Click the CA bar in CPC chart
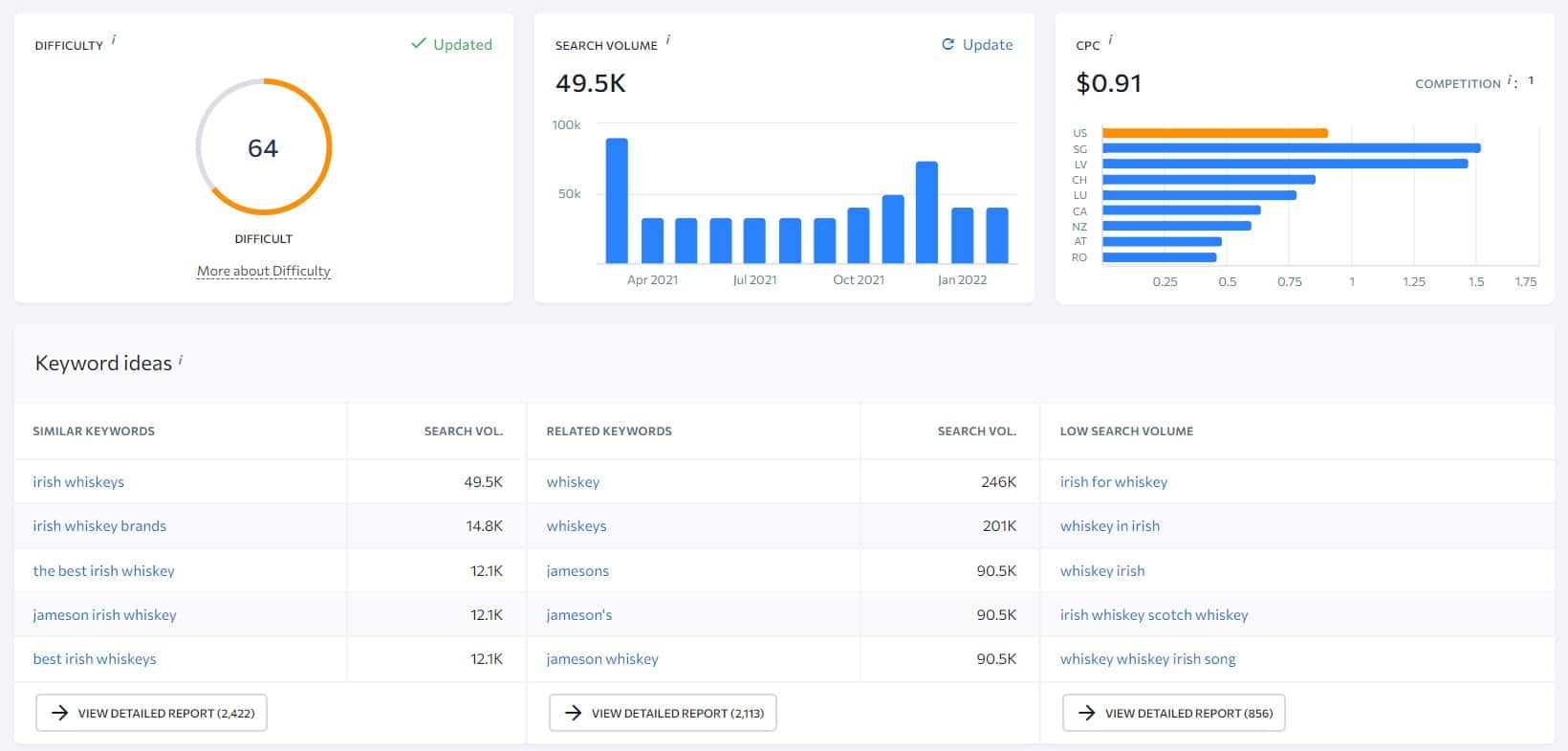 click(1182, 210)
